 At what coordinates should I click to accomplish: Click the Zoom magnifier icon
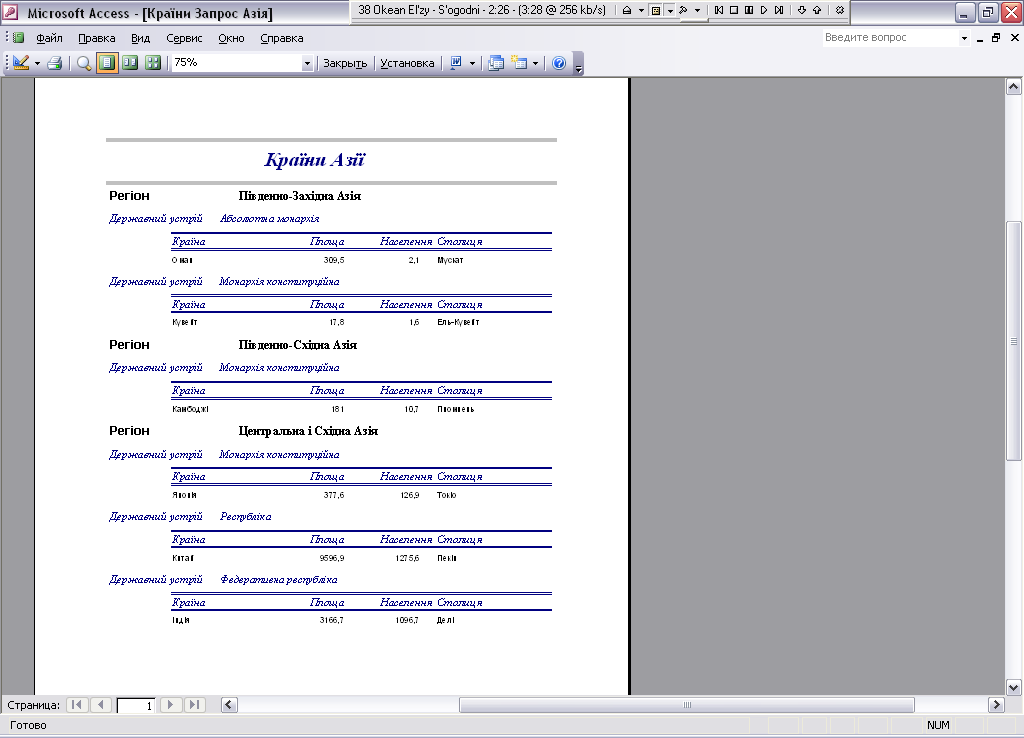[84, 63]
